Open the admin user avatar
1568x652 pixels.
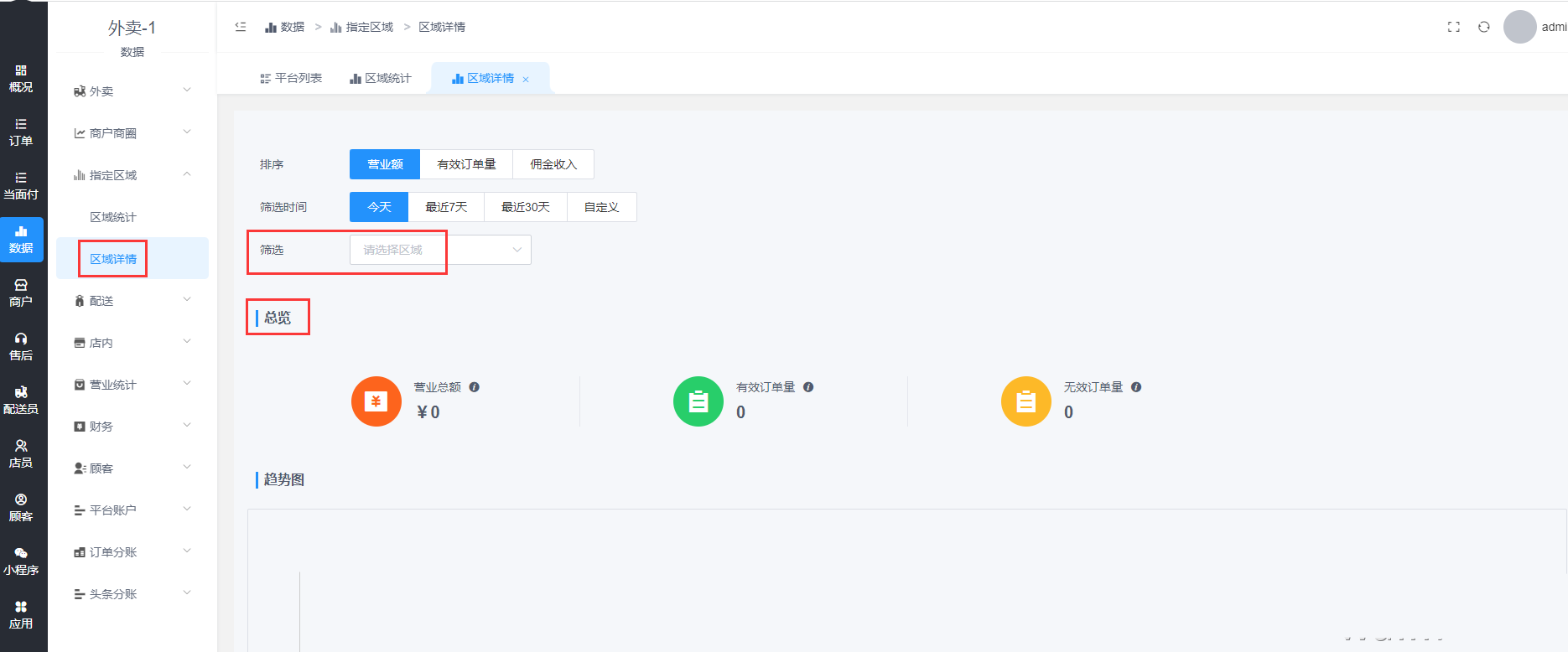1519,27
